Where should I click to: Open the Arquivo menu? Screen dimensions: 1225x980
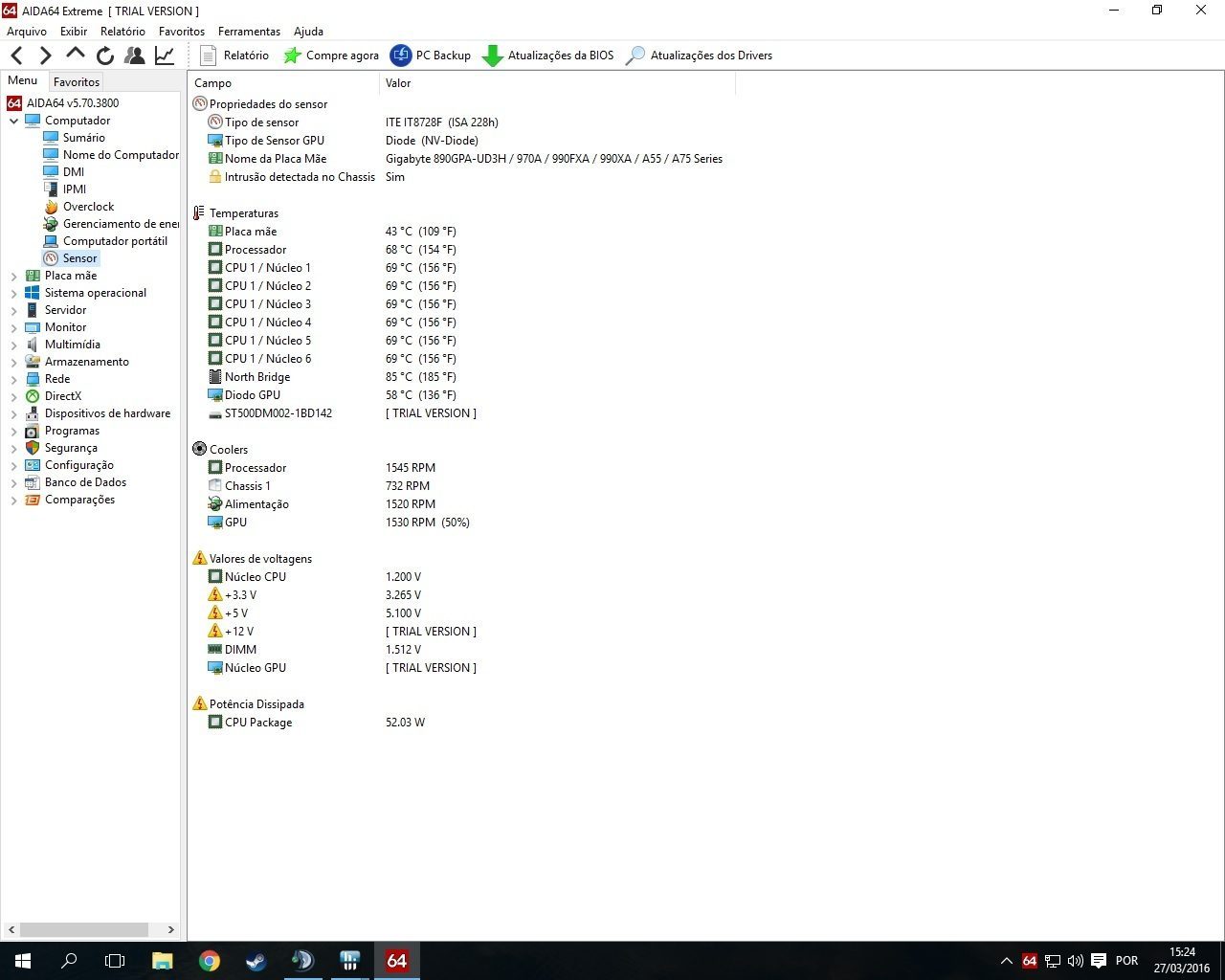(x=27, y=32)
